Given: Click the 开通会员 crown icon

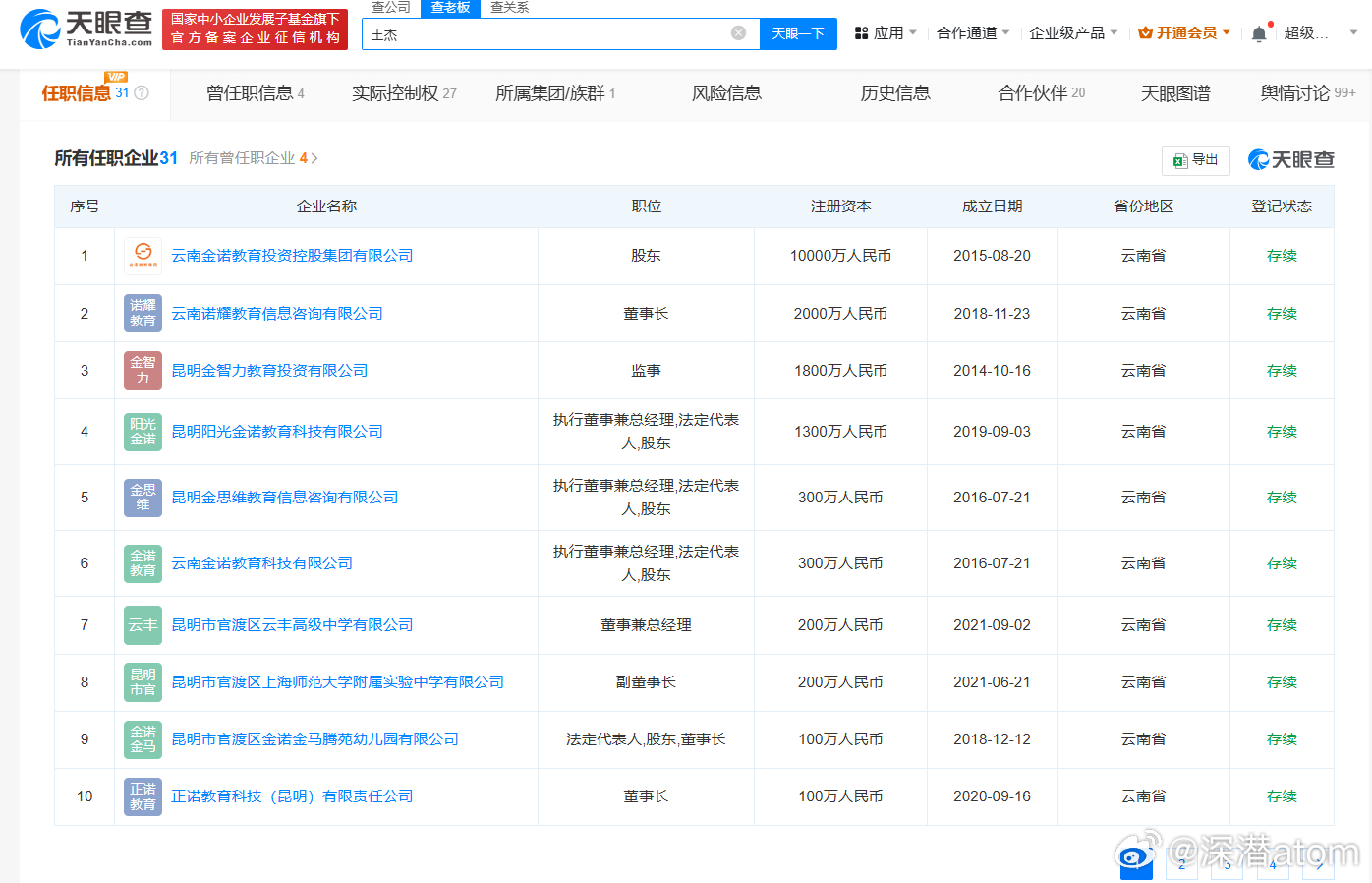Looking at the screenshot, I should pyautogui.click(x=1145, y=32).
